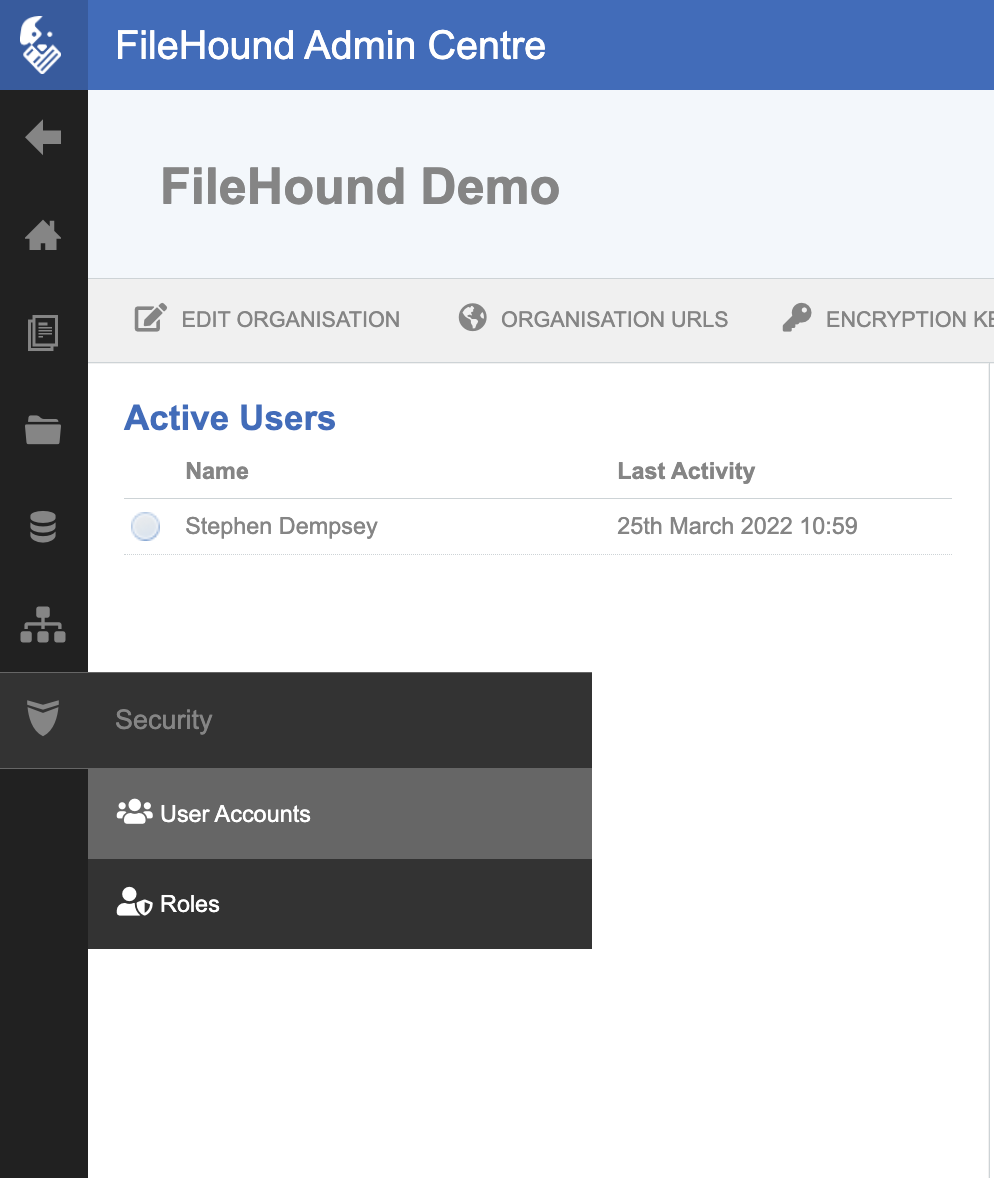The width and height of the screenshot is (994, 1178).
Task: Open the home sidebar icon
Action: (43, 235)
